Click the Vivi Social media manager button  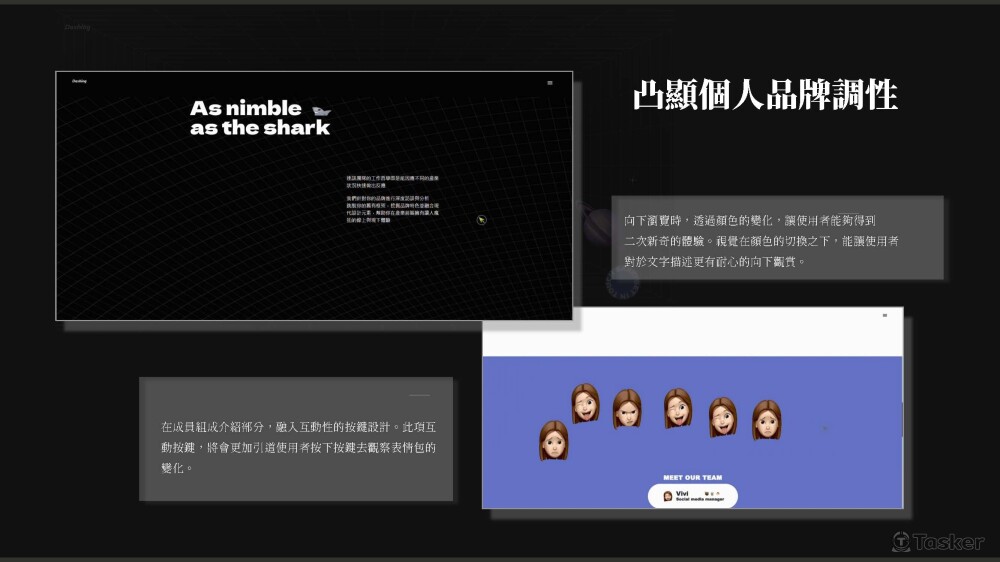click(693, 496)
